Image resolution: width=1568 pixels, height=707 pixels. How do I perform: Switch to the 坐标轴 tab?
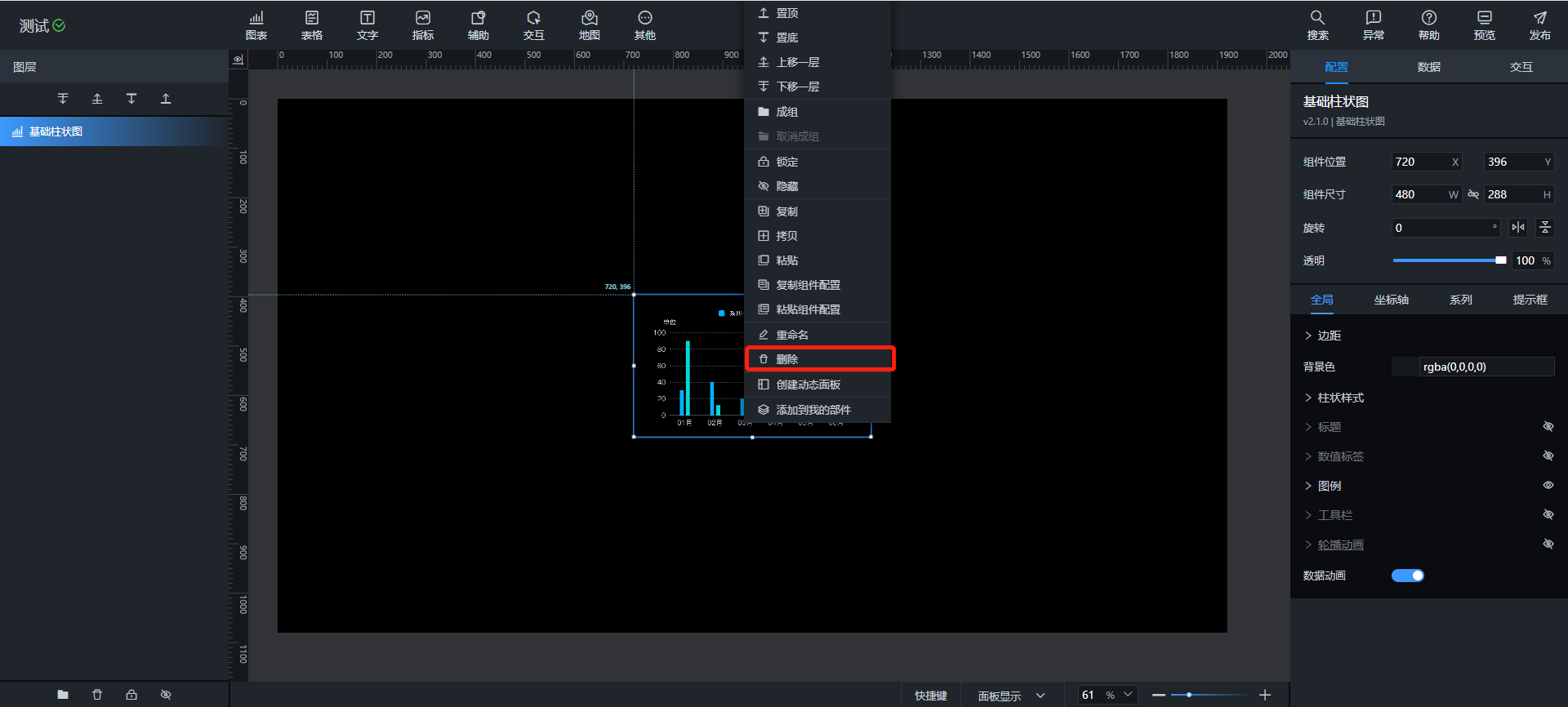(x=1391, y=300)
